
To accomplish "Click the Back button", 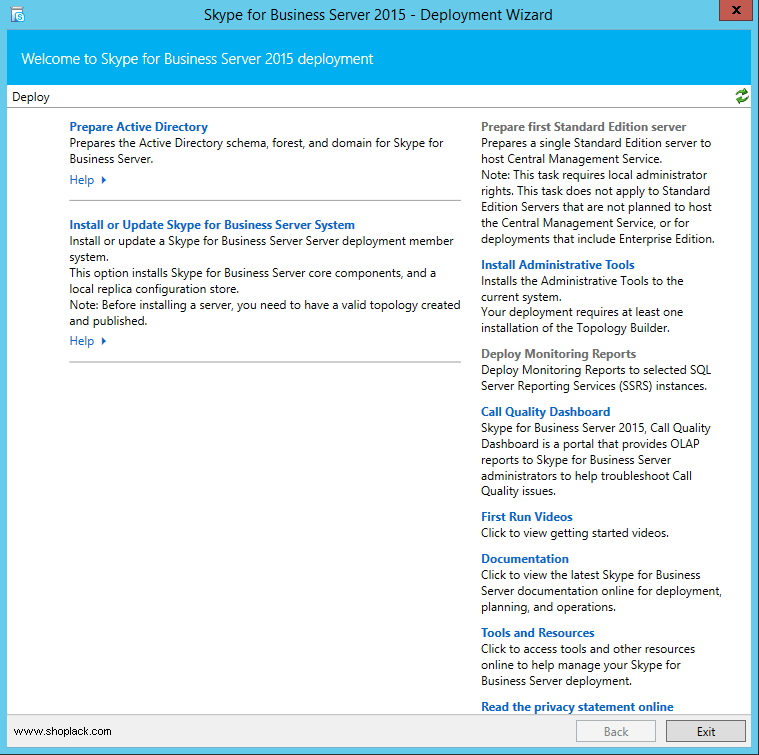I will tap(616, 731).
